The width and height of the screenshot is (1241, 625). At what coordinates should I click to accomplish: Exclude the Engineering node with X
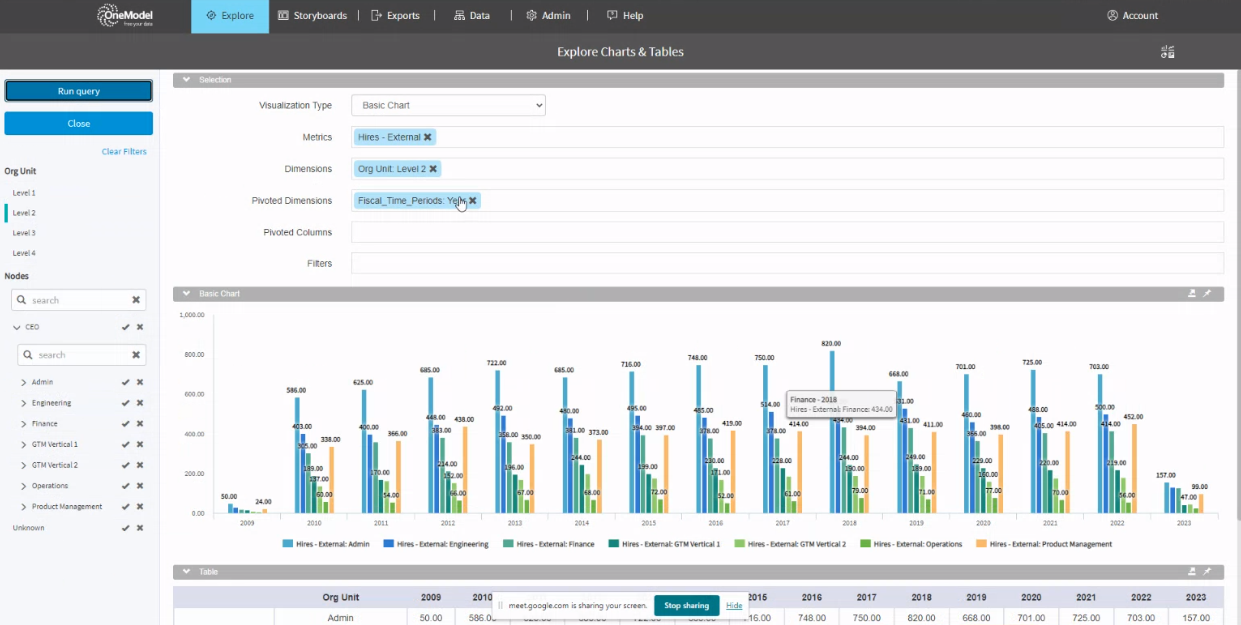pyautogui.click(x=140, y=403)
